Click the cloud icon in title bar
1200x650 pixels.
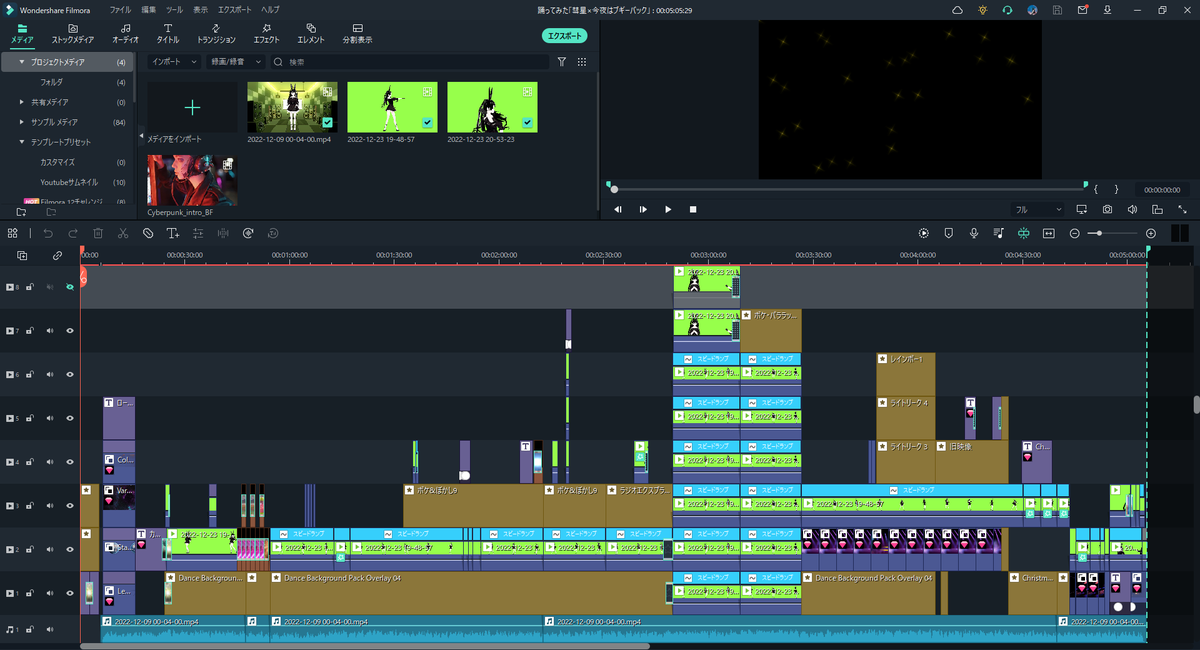tap(958, 10)
